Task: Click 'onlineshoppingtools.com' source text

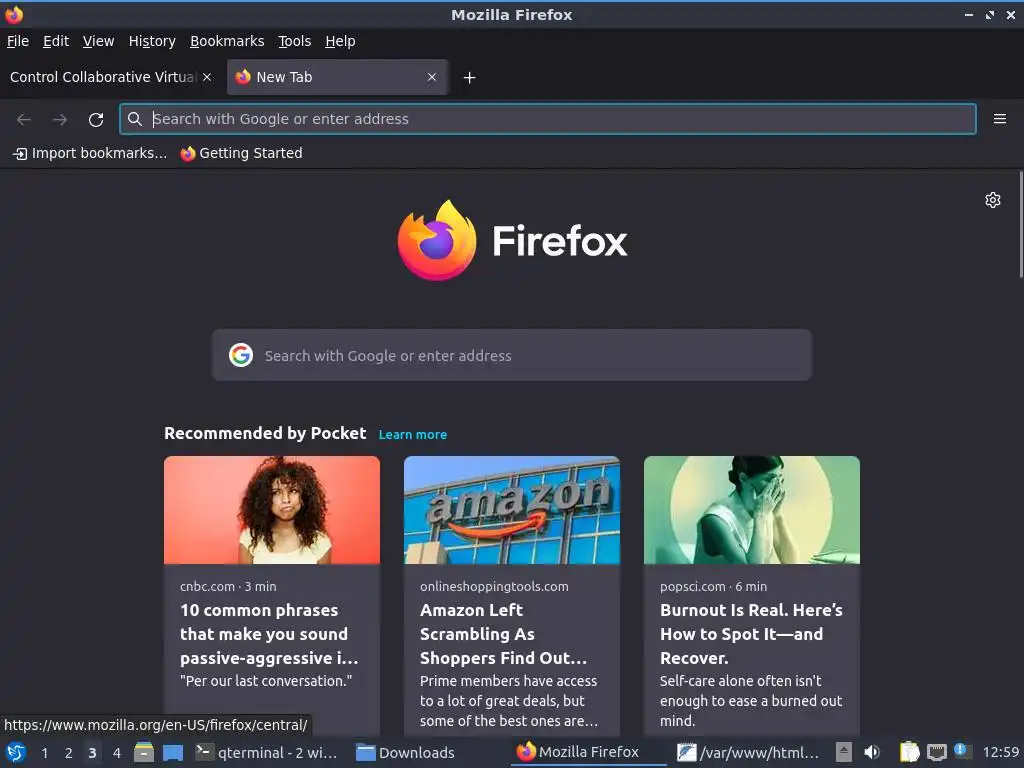Action: tap(494, 586)
